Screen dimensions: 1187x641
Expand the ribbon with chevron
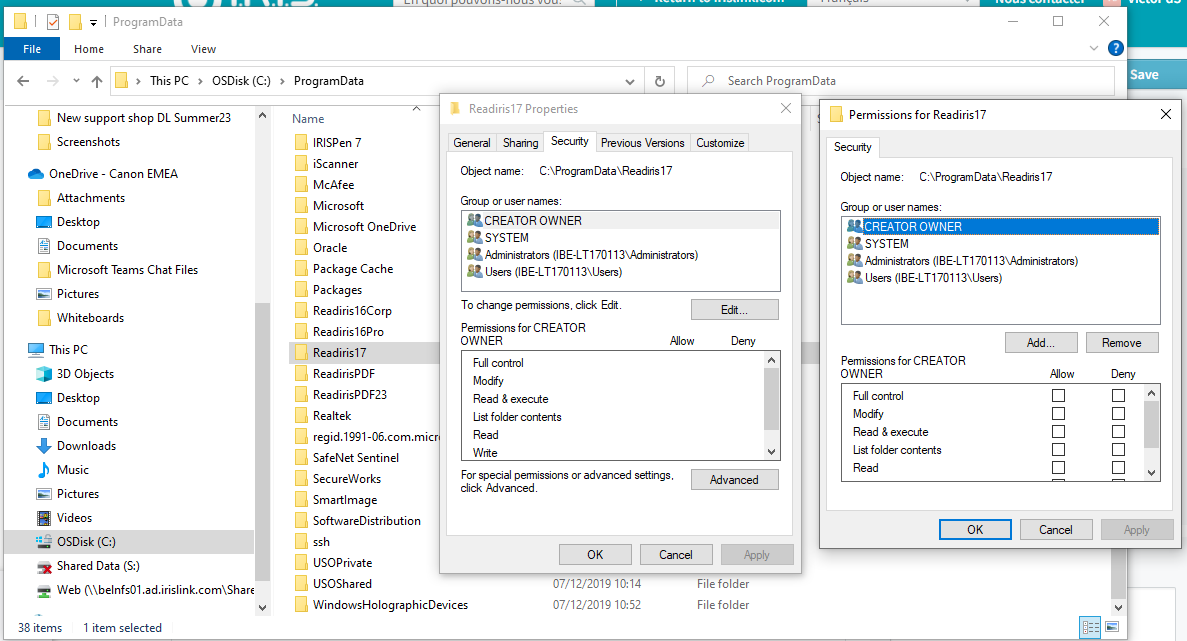(x=1093, y=48)
